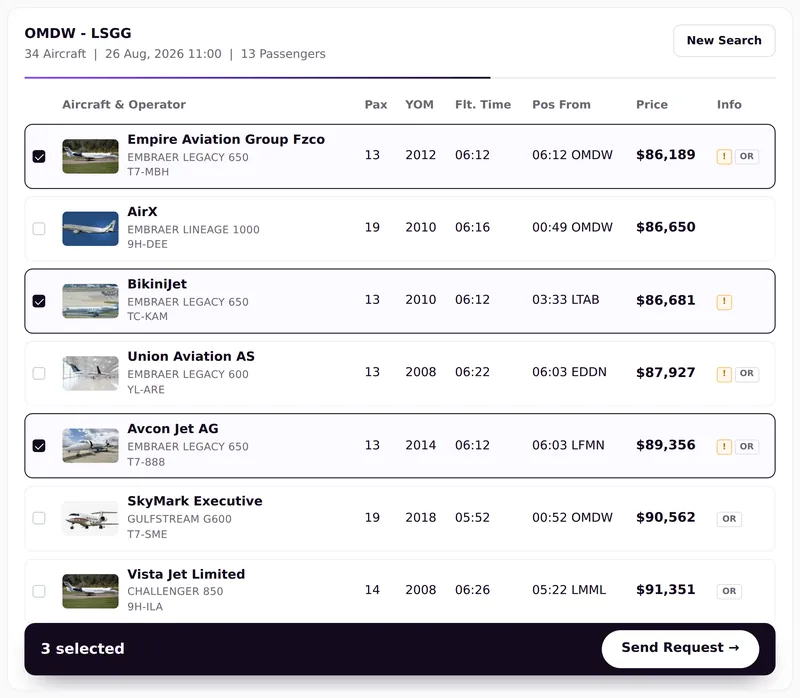Click the OR badge on SkyMark Executive row
The image size is (800, 698).
tap(729, 519)
